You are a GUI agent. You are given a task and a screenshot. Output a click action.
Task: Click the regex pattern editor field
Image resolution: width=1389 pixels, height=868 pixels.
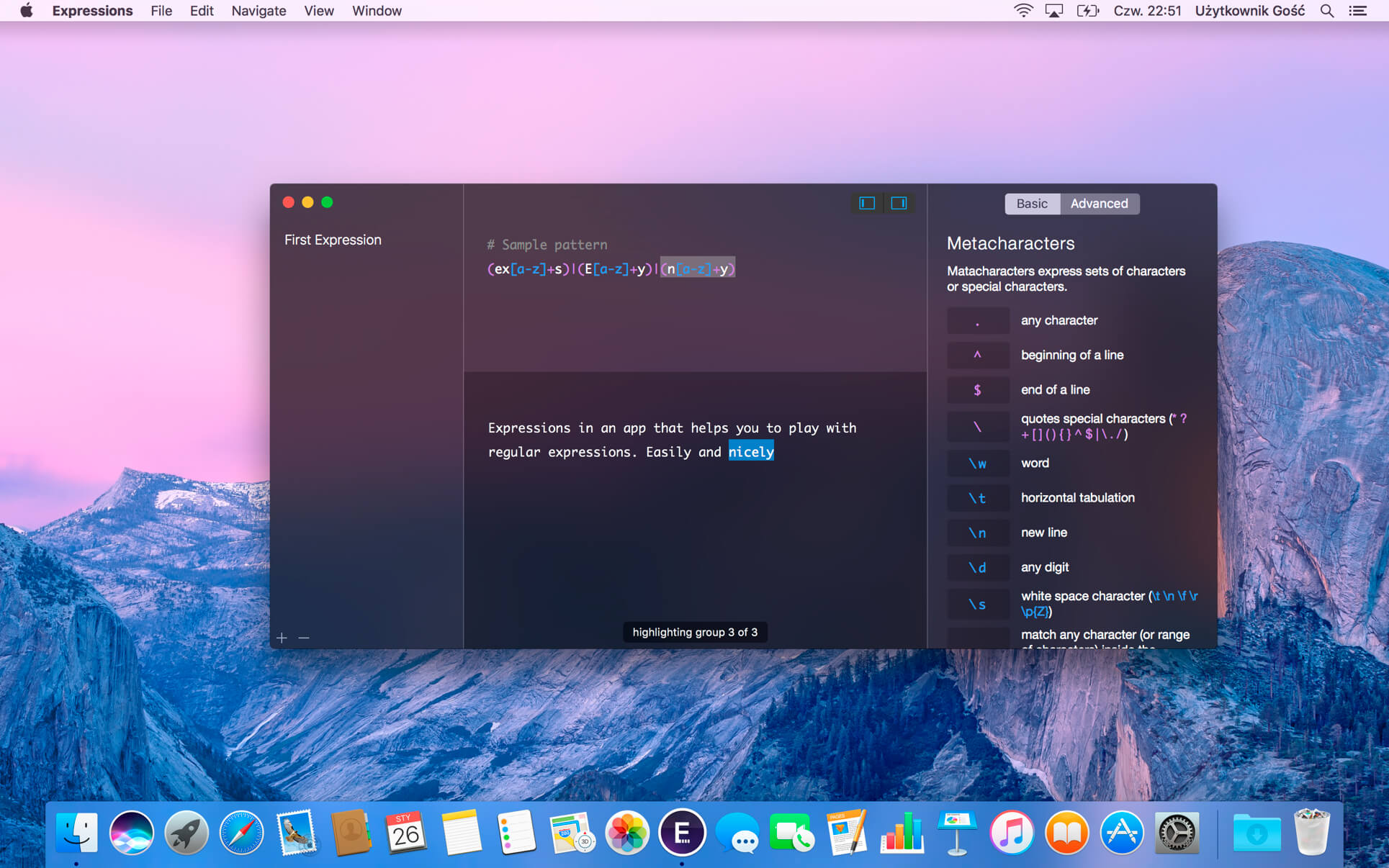pos(611,269)
